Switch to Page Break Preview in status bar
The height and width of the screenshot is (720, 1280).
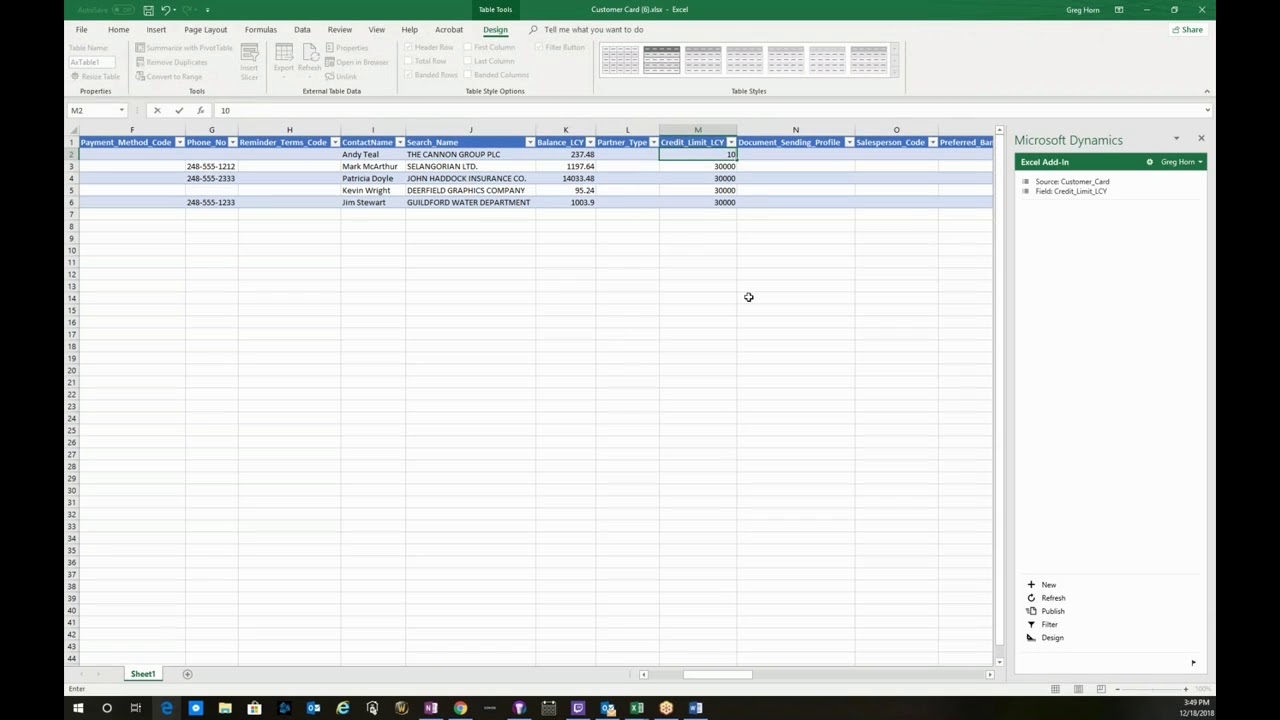(1101, 689)
